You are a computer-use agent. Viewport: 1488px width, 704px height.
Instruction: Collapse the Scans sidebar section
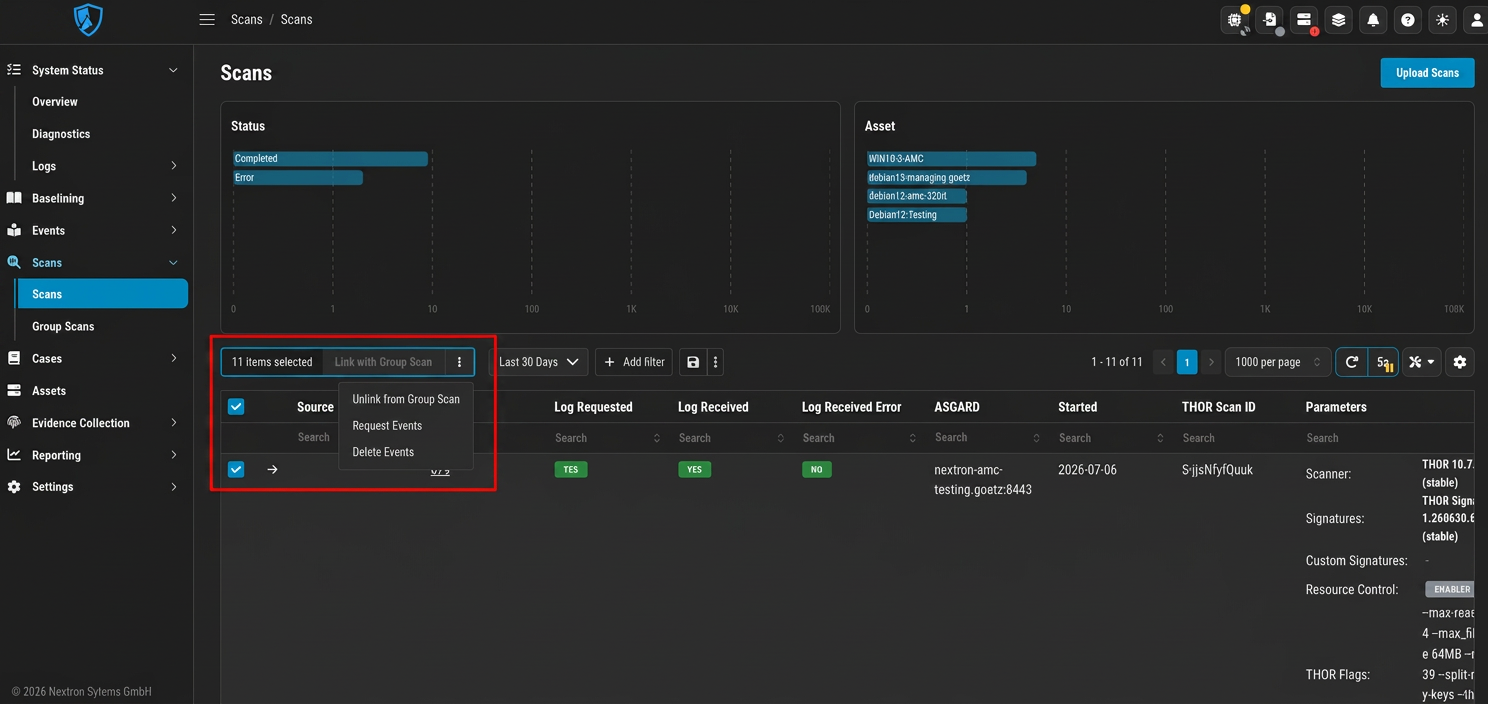[x=173, y=262]
